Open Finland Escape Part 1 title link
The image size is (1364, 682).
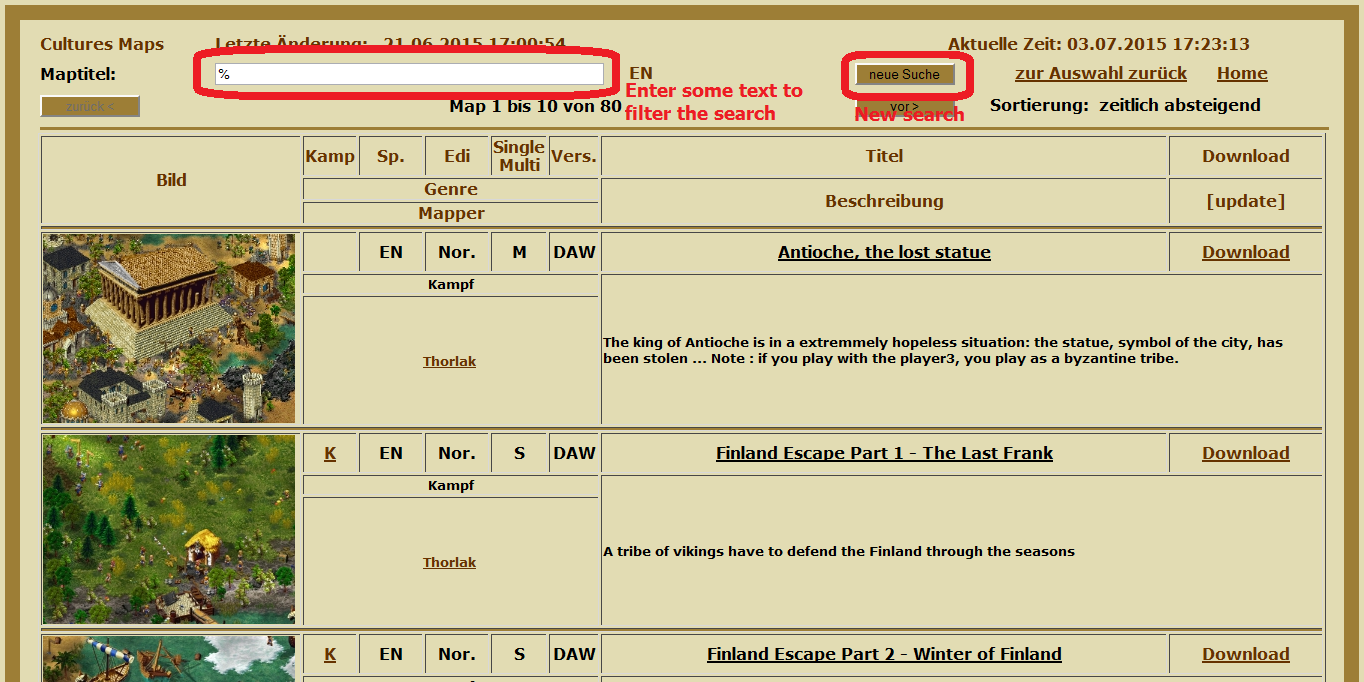[884, 453]
